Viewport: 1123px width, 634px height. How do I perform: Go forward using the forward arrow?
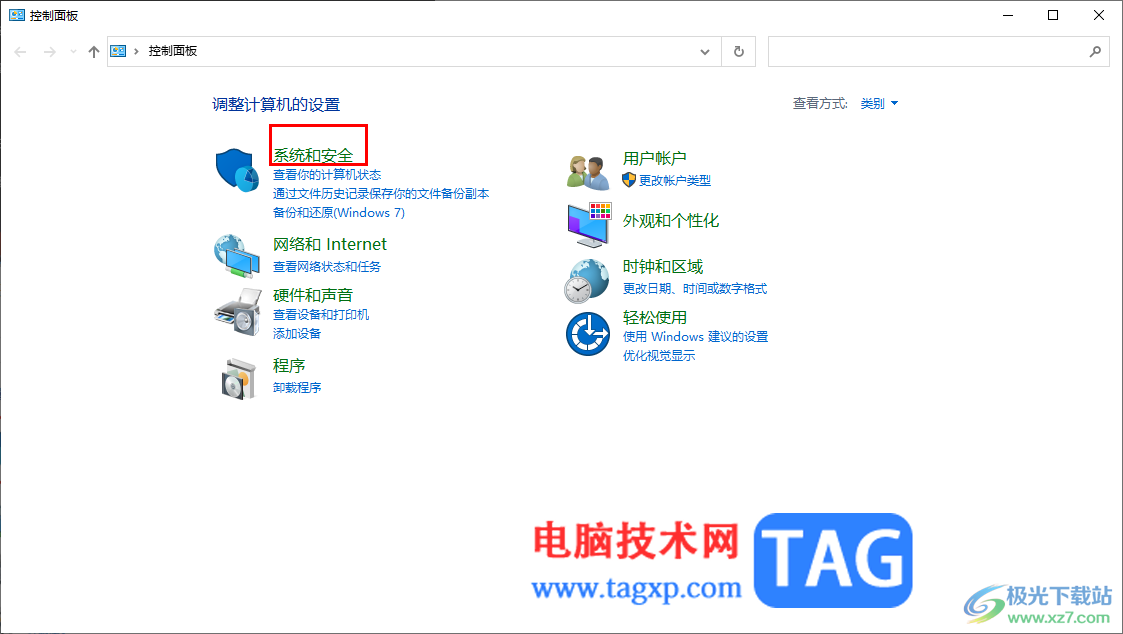tap(49, 52)
